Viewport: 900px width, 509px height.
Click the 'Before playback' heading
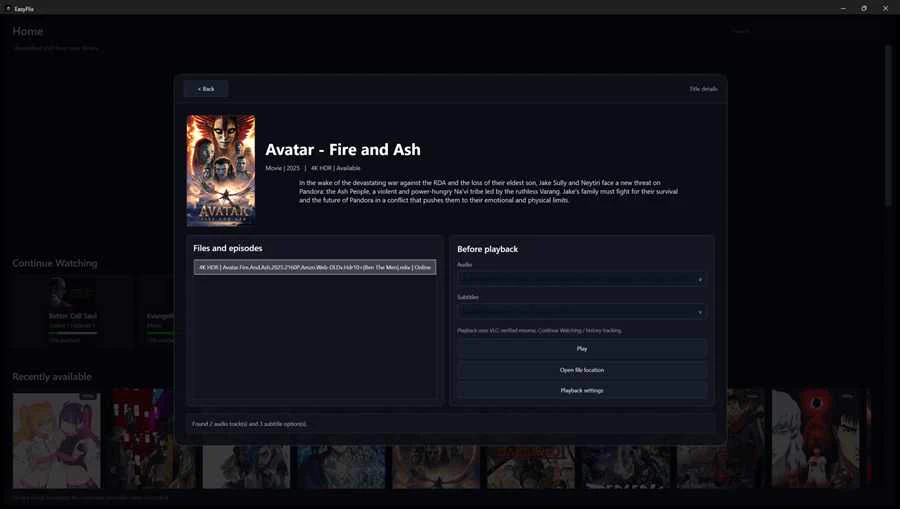[x=487, y=249]
